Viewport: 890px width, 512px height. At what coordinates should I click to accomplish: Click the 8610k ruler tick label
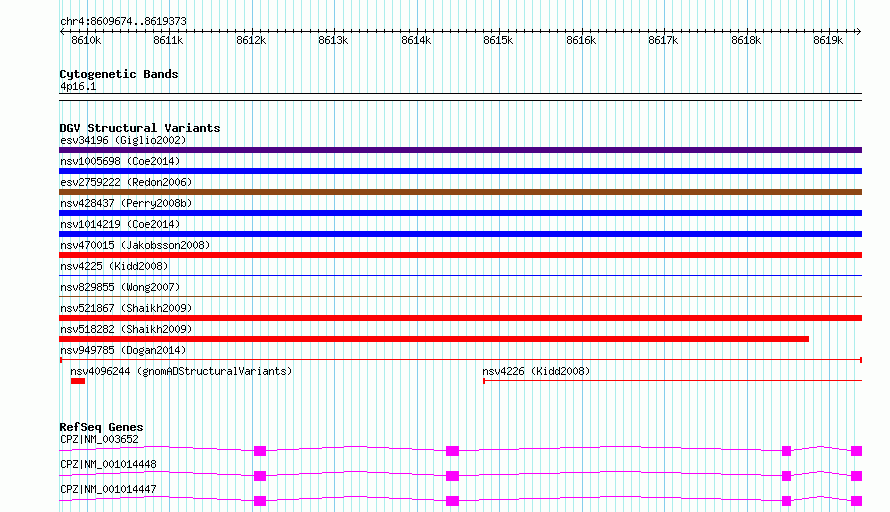click(x=86, y=40)
